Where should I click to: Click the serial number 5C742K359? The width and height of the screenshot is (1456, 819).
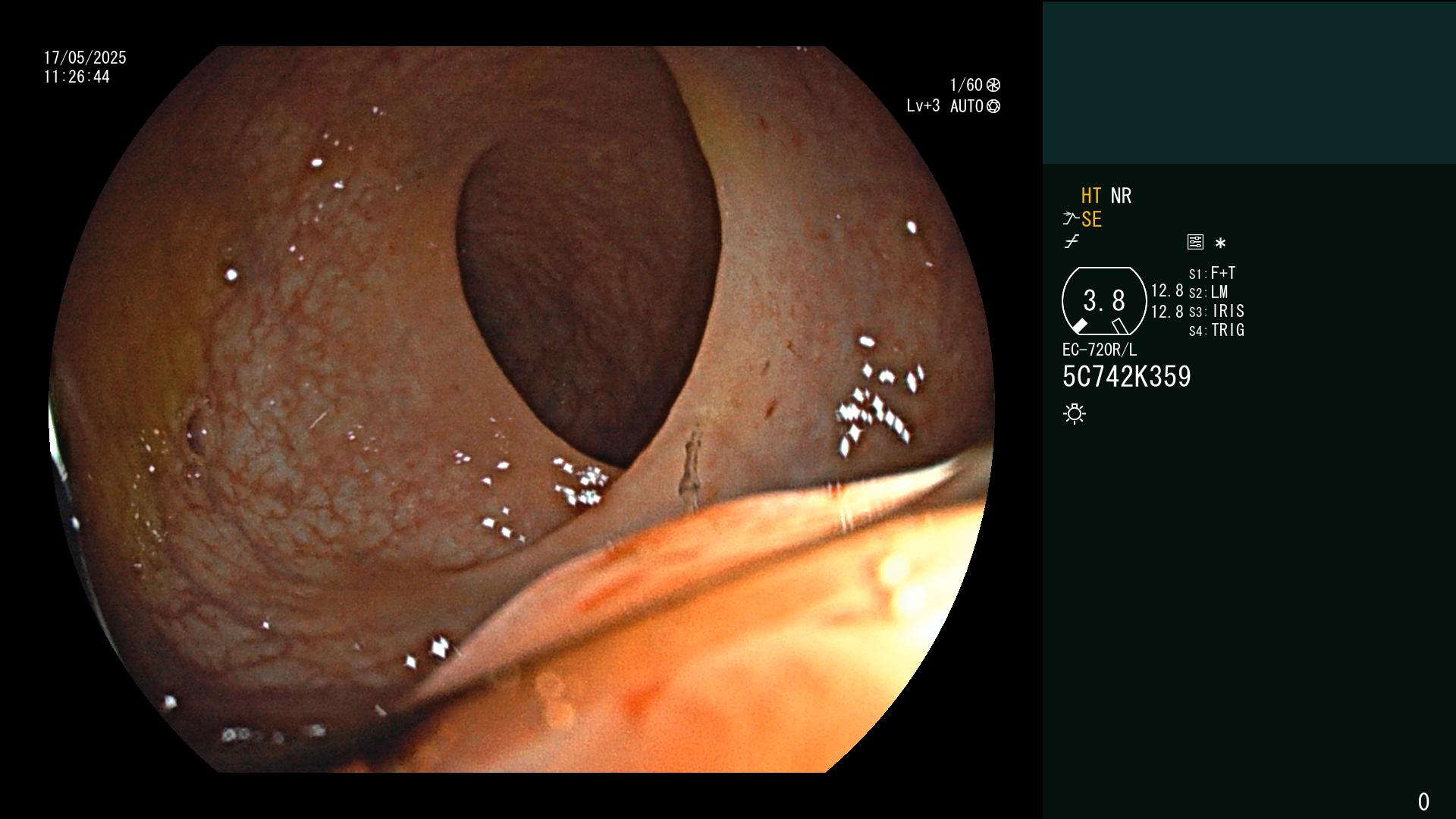click(x=1127, y=377)
